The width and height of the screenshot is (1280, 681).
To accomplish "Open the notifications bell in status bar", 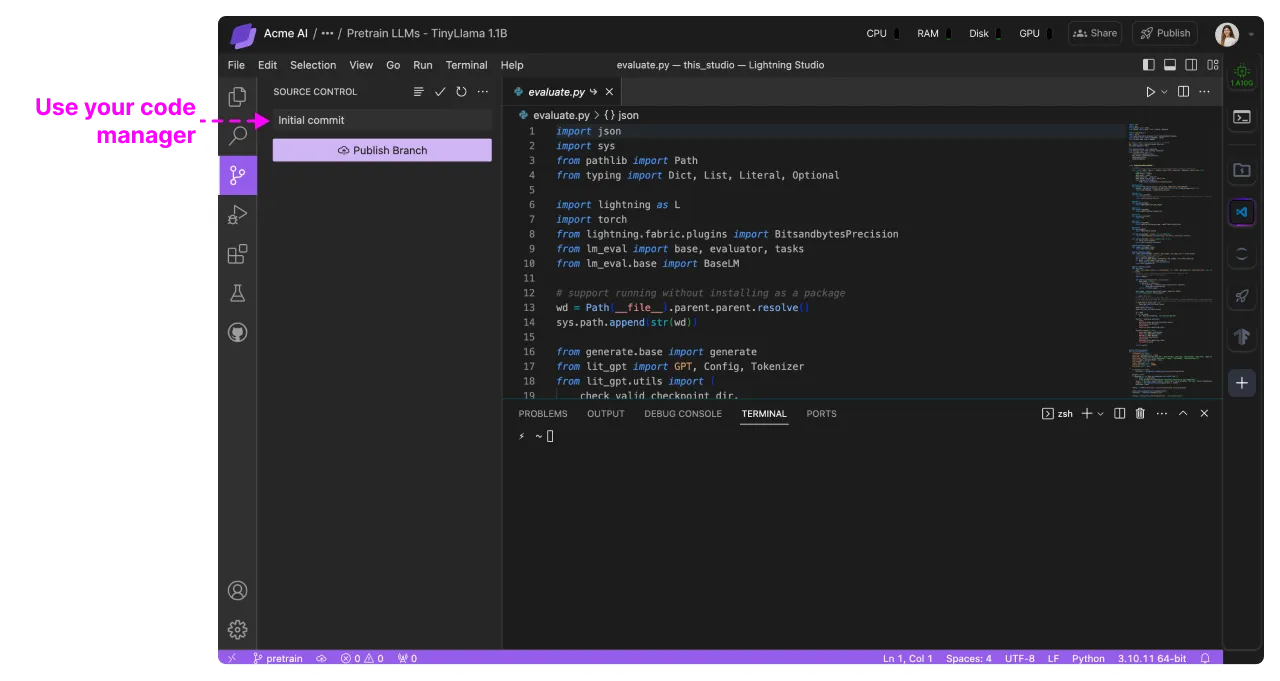I will (x=1205, y=658).
